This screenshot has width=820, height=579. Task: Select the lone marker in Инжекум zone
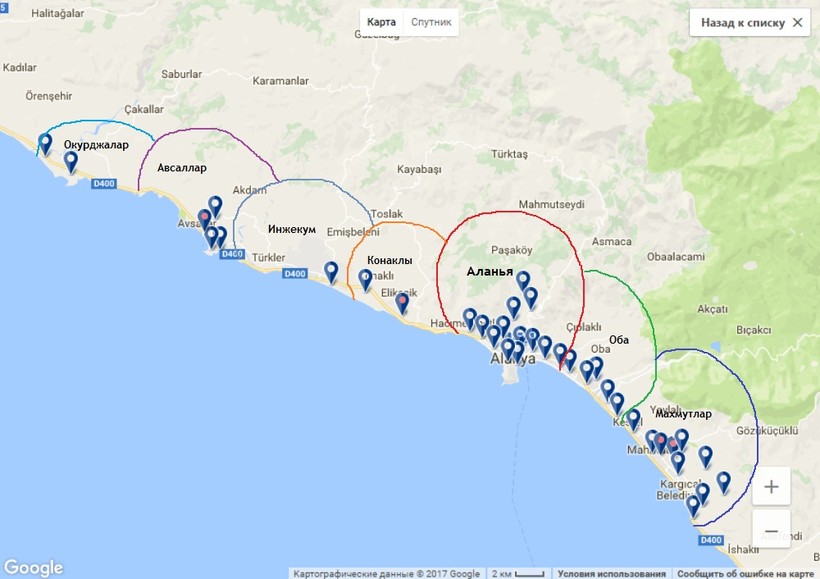(x=331, y=271)
